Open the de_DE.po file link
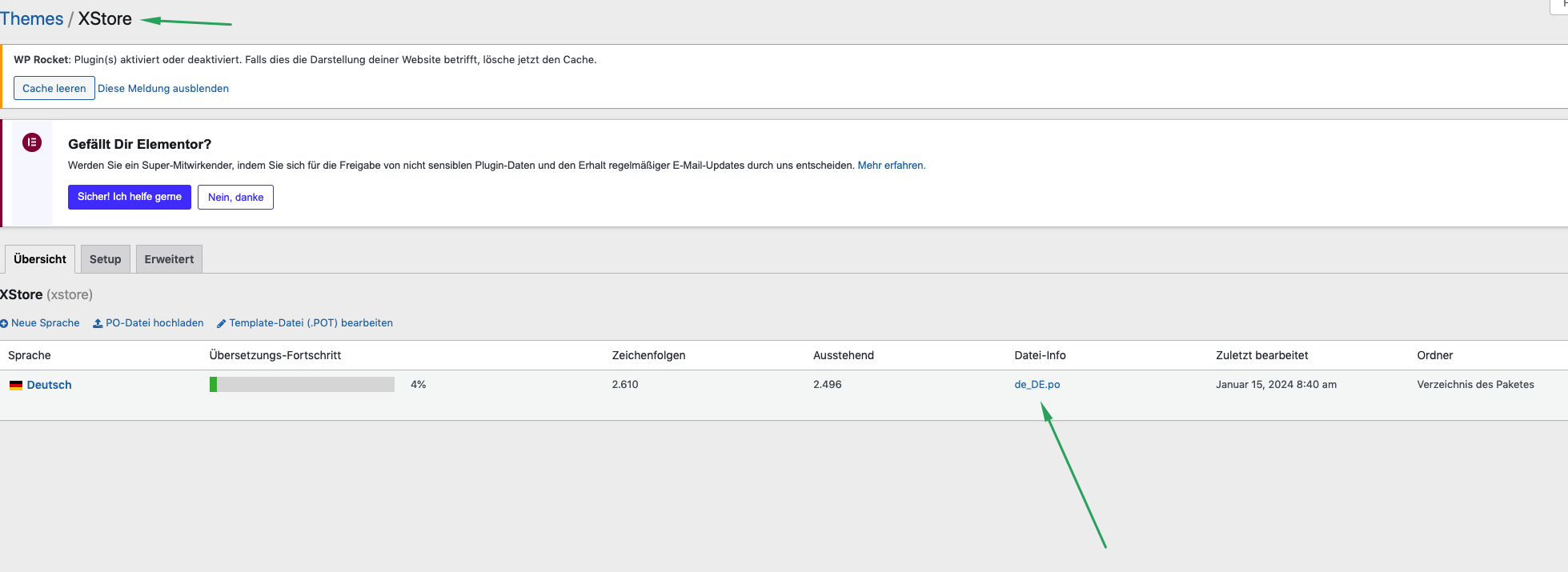 click(1037, 385)
